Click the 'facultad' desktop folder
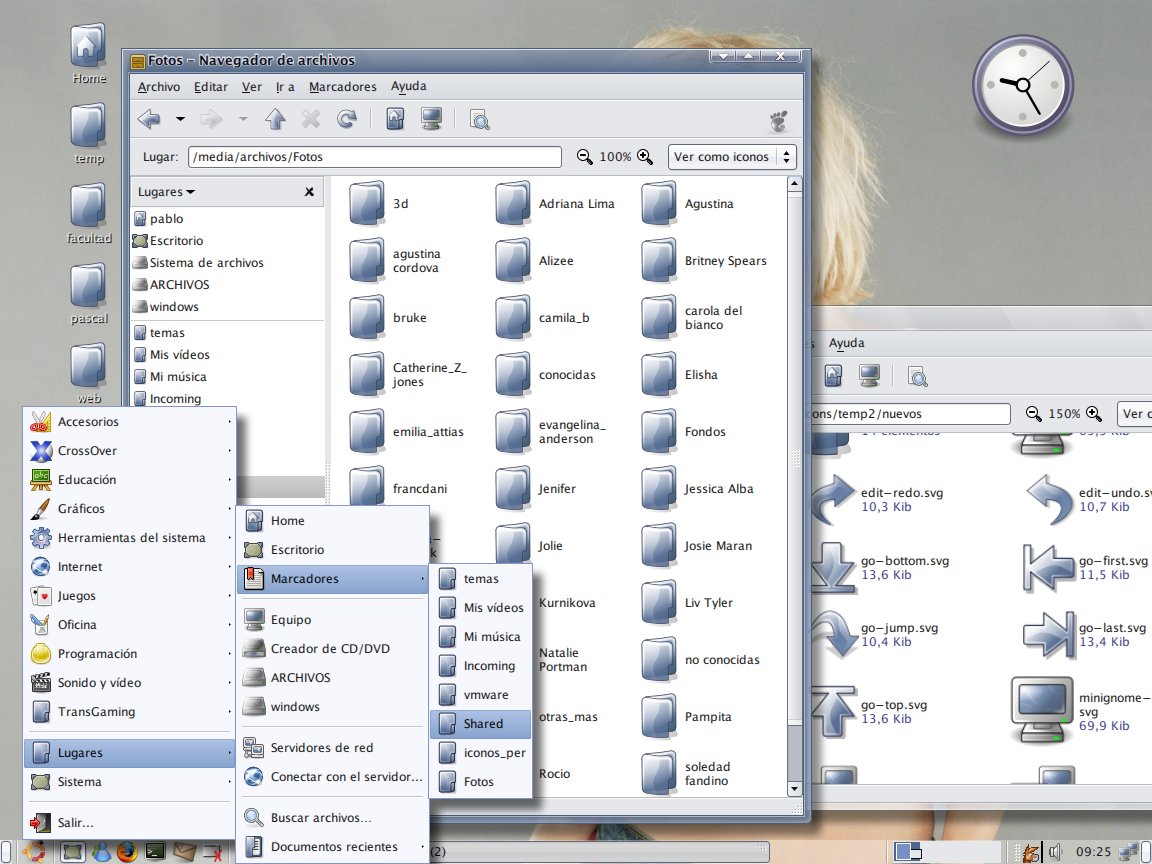This screenshot has height=864, width=1152. 89,214
